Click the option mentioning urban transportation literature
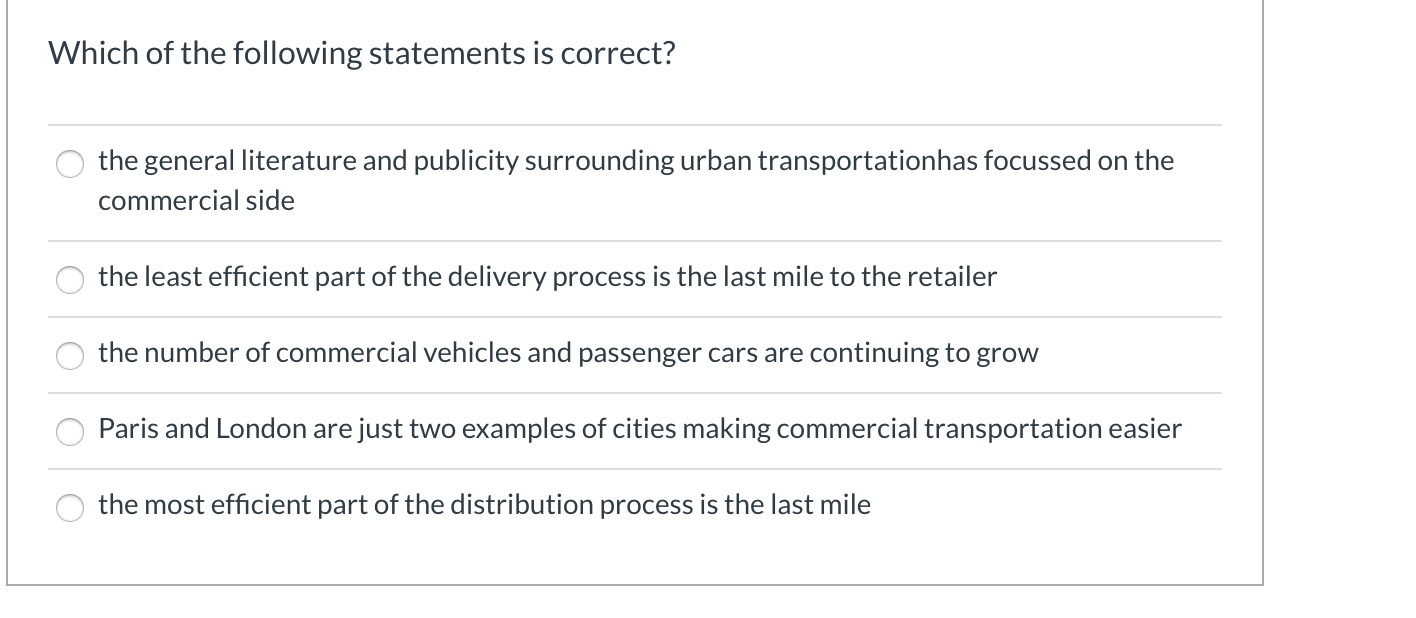Screen dimensions: 1416x618 click(635, 160)
